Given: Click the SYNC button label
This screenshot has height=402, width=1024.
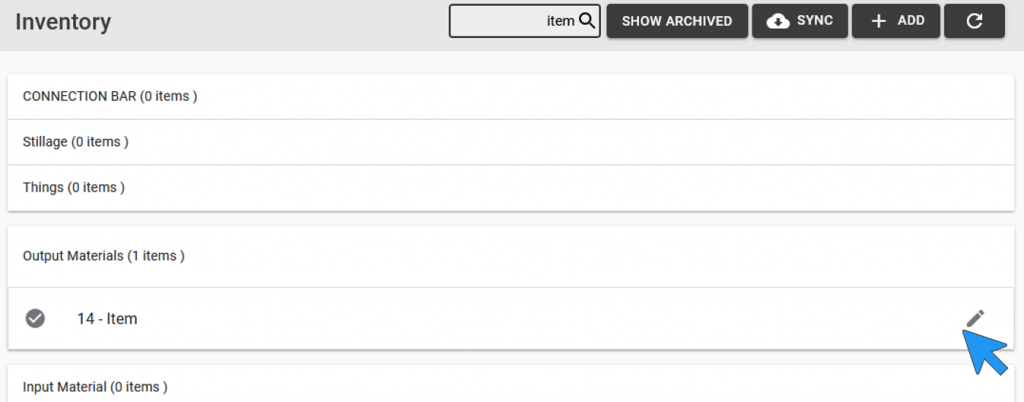Looking at the screenshot, I should 814,21.
